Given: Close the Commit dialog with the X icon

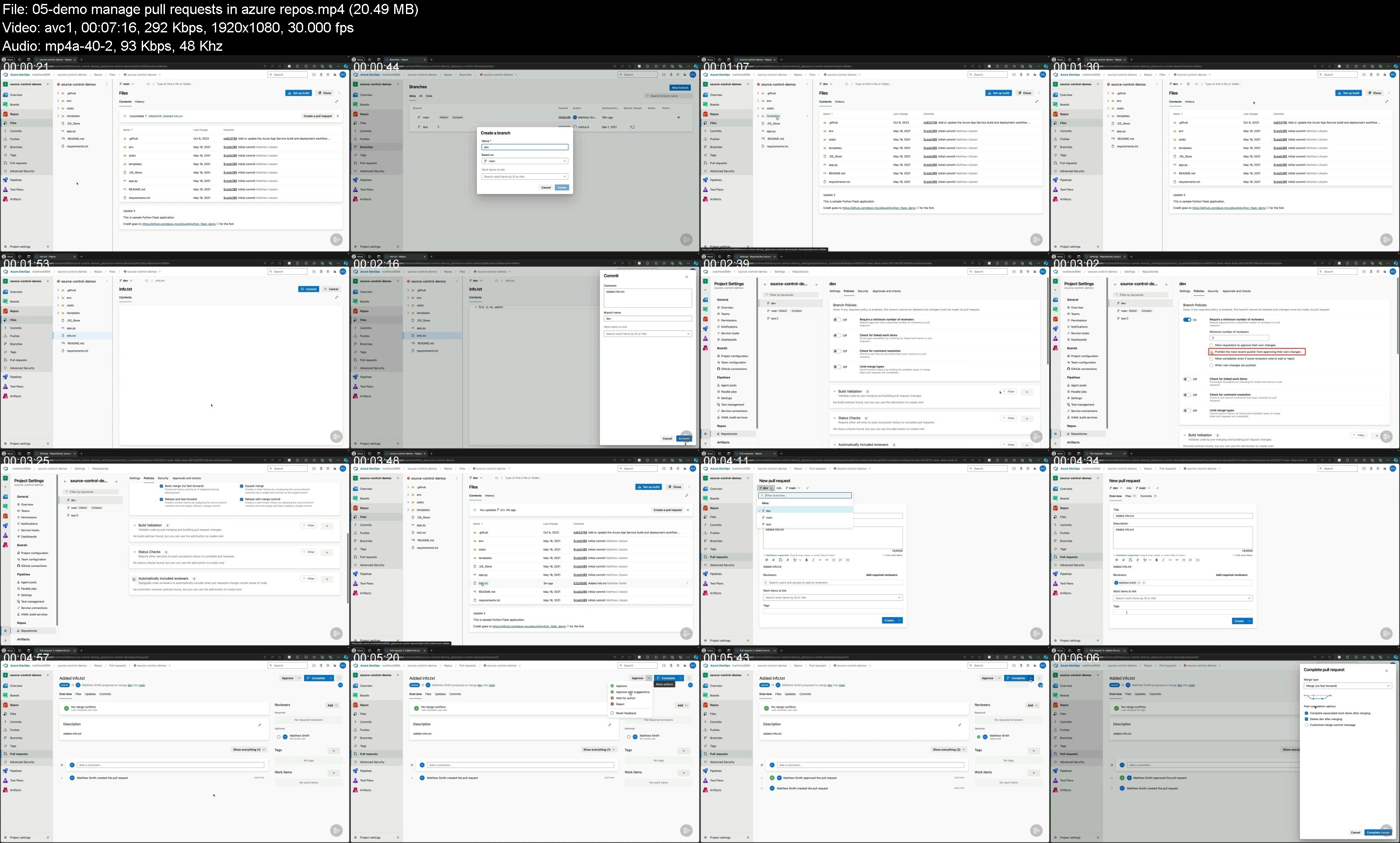Looking at the screenshot, I should [x=686, y=277].
